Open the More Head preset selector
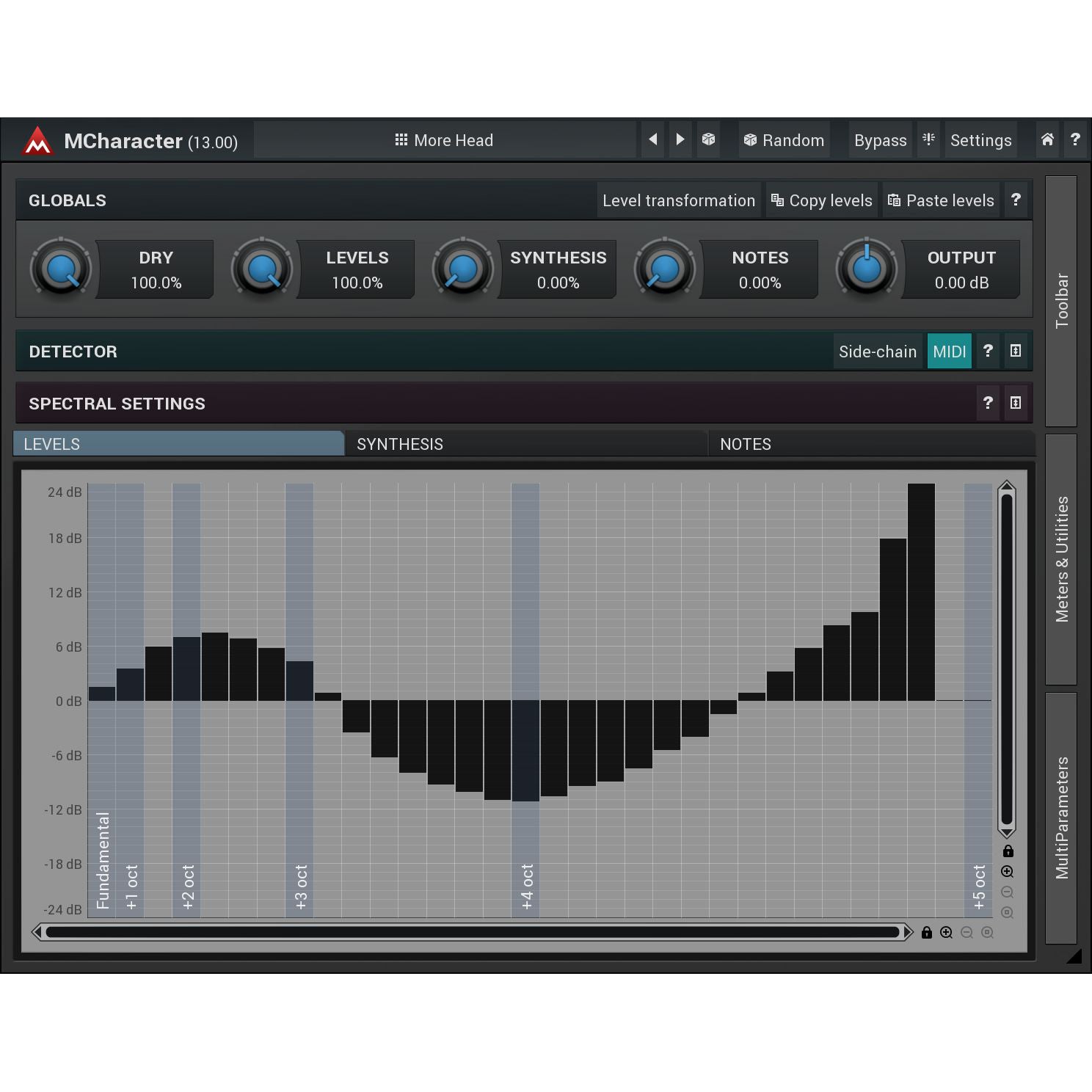The height and width of the screenshot is (1092, 1092). 445,140
